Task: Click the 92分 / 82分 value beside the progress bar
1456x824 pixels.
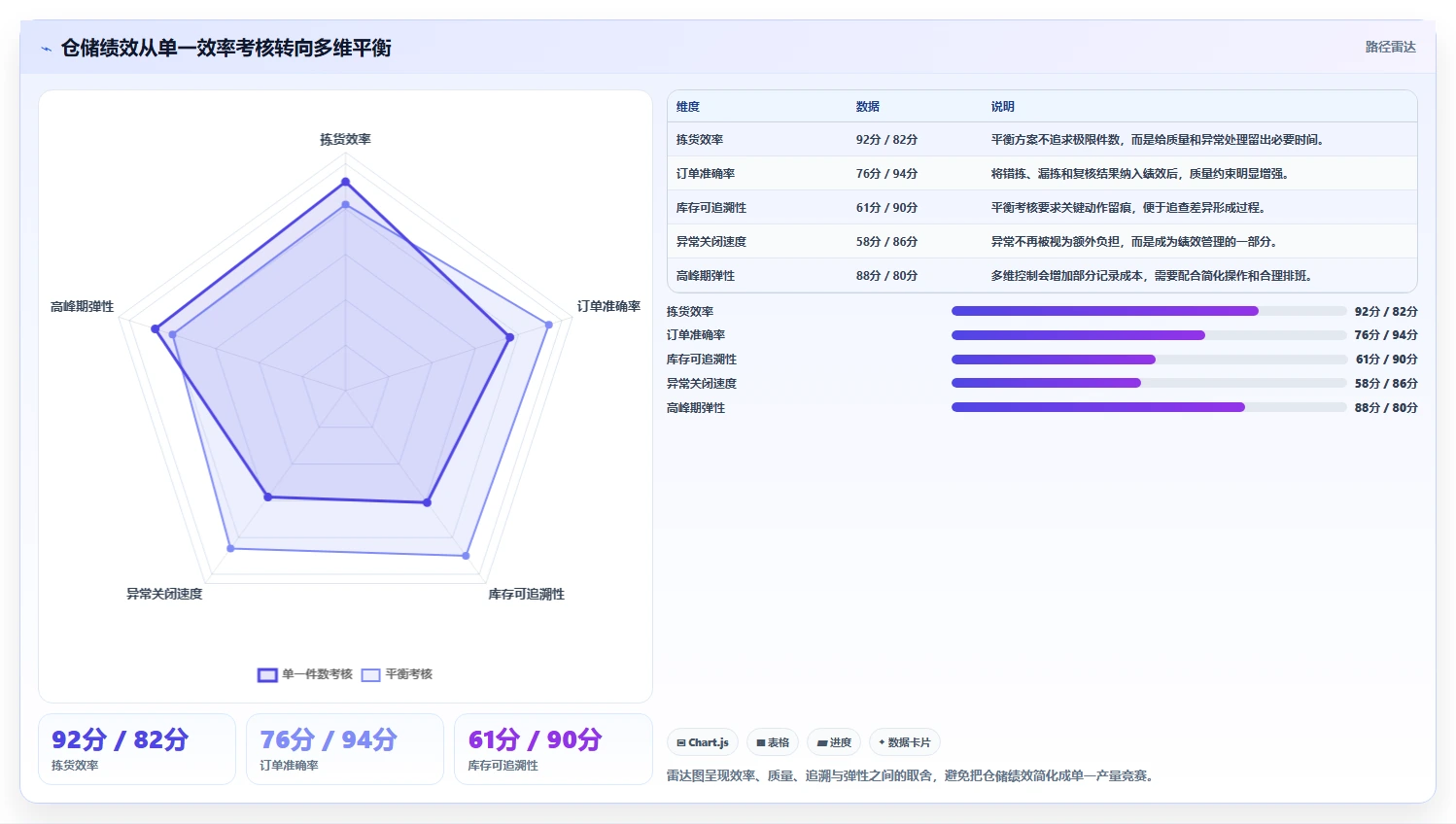Action: [x=1386, y=312]
